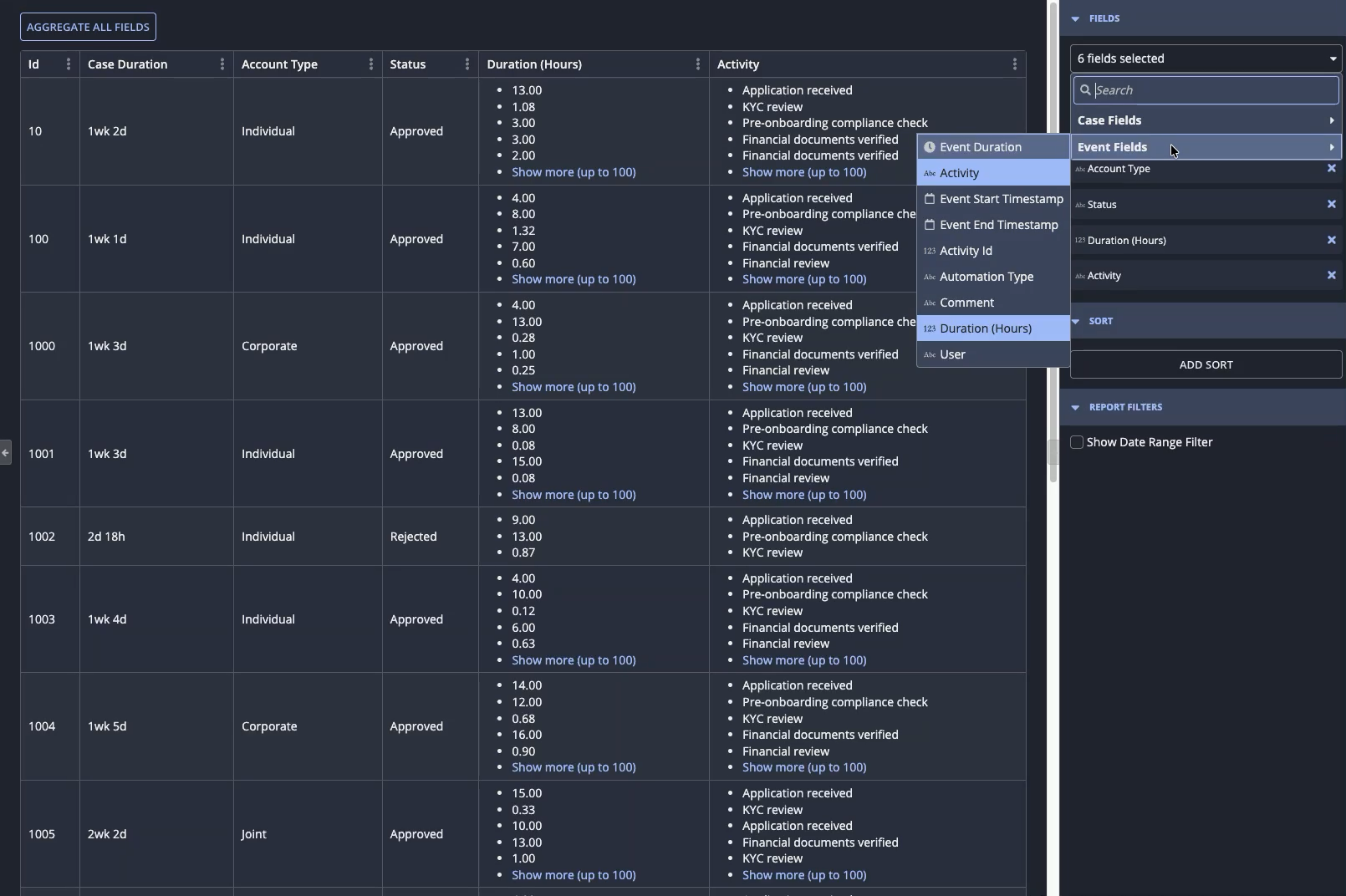Image resolution: width=1346 pixels, height=896 pixels.
Task: Open the Id column options menu
Action: point(69,64)
